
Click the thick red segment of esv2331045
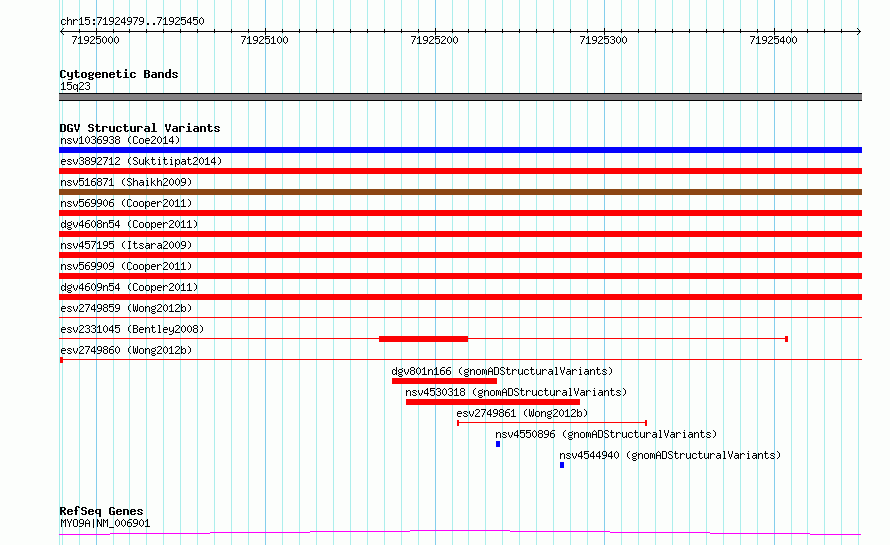point(423,339)
